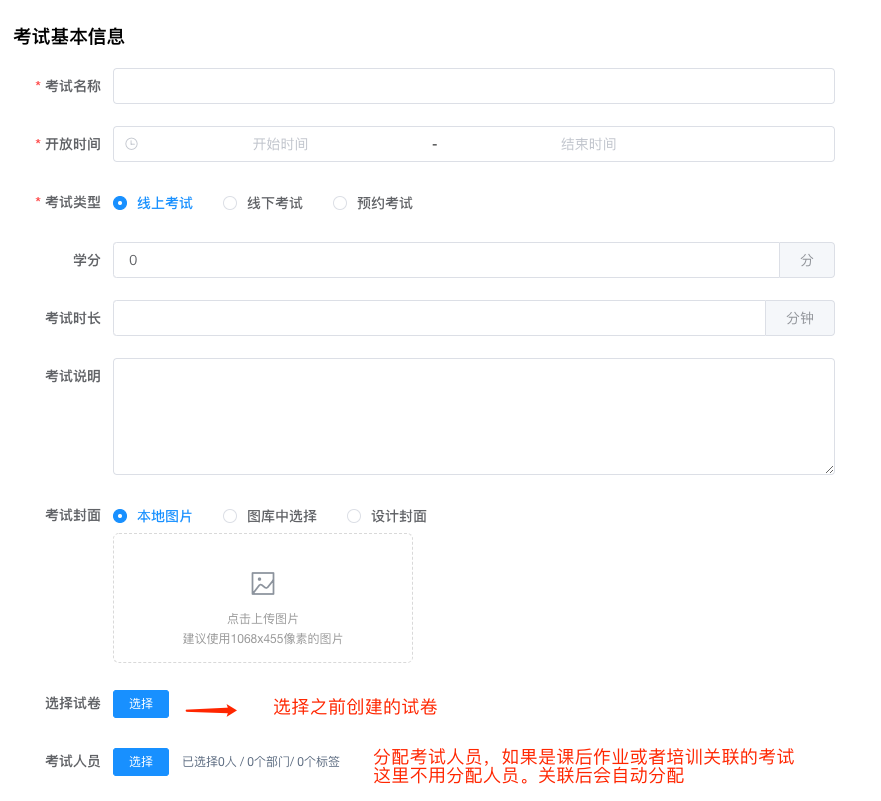The image size is (881, 801).
Task: Click the 分钟 unit addon
Action: (x=800, y=318)
